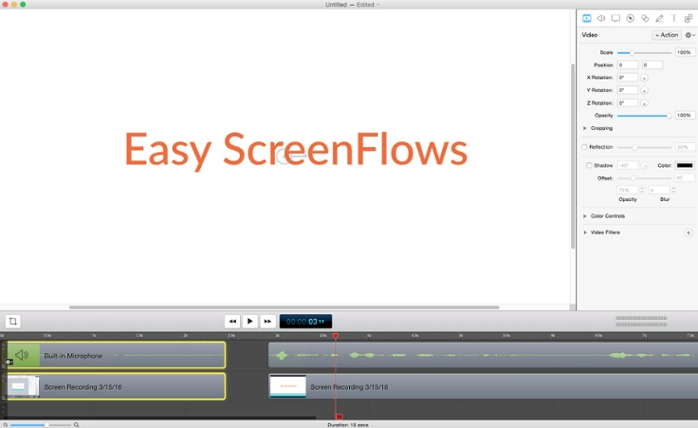This screenshot has height=428, width=698.
Task: Enable the Shadow checkbox
Action: pos(589,165)
